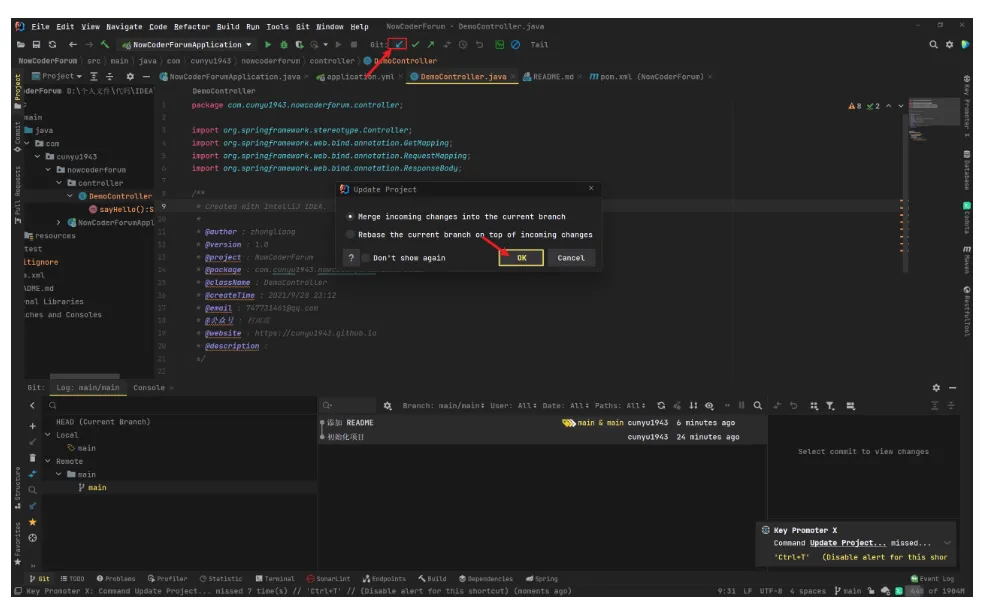Click the Save All floppy icon

[36, 45]
